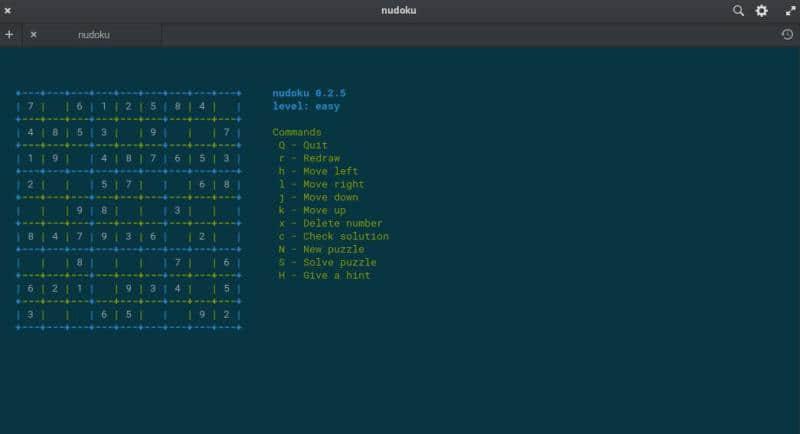Open the tab history icon

tap(787, 34)
